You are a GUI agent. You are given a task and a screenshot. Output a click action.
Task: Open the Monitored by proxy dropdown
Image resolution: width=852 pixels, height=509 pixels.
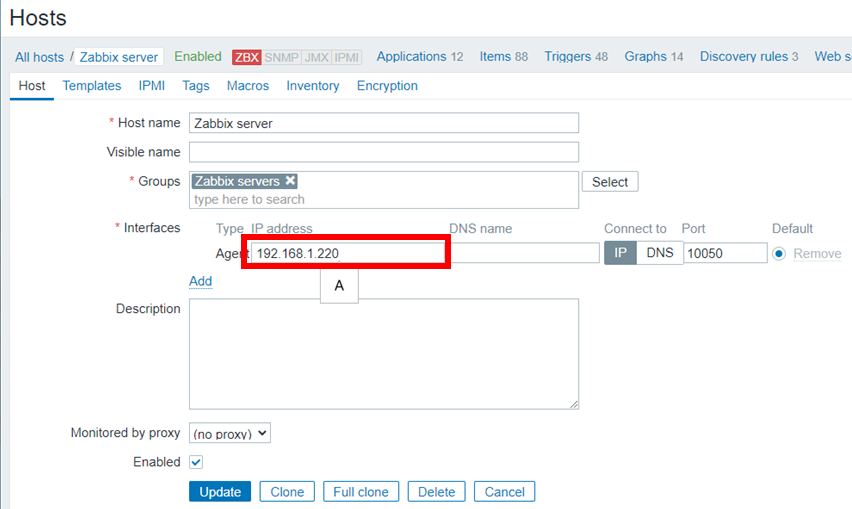230,433
